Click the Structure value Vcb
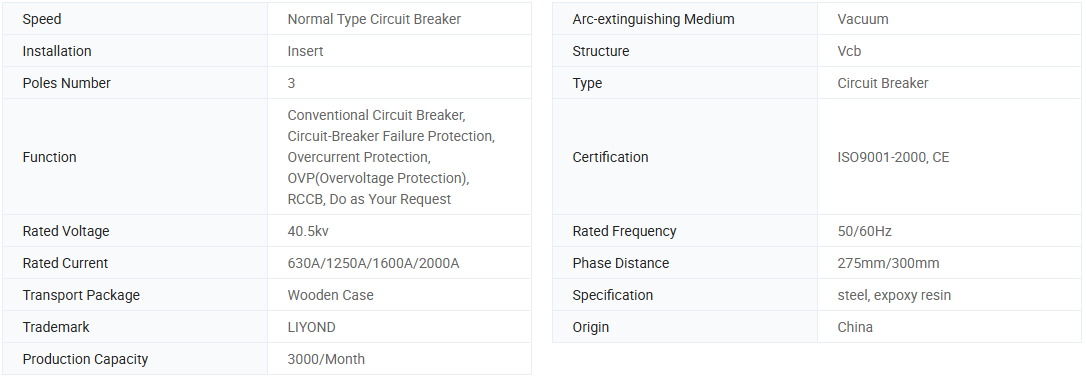 pyautogui.click(x=849, y=51)
